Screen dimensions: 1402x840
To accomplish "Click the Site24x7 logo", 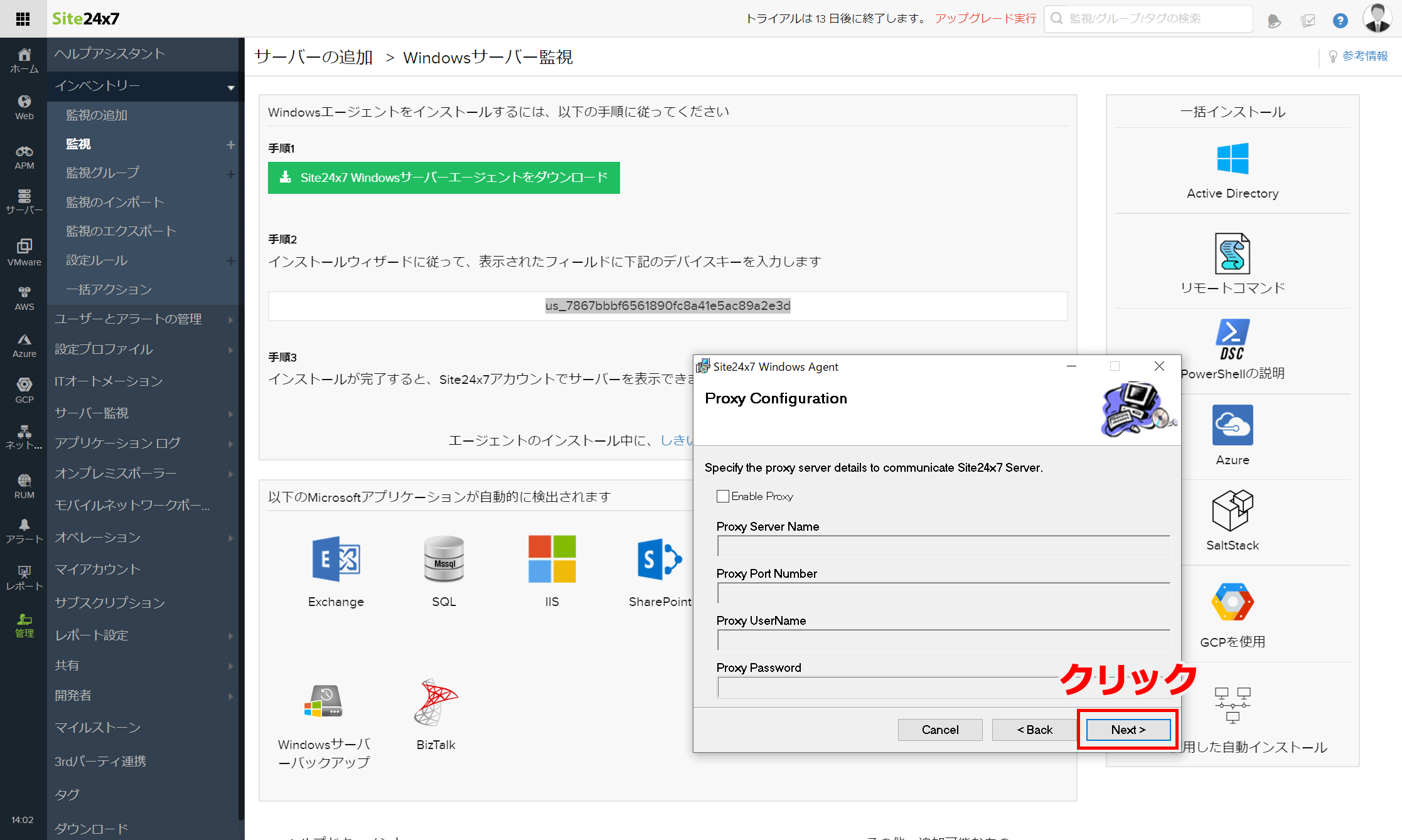I will point(85,19).
